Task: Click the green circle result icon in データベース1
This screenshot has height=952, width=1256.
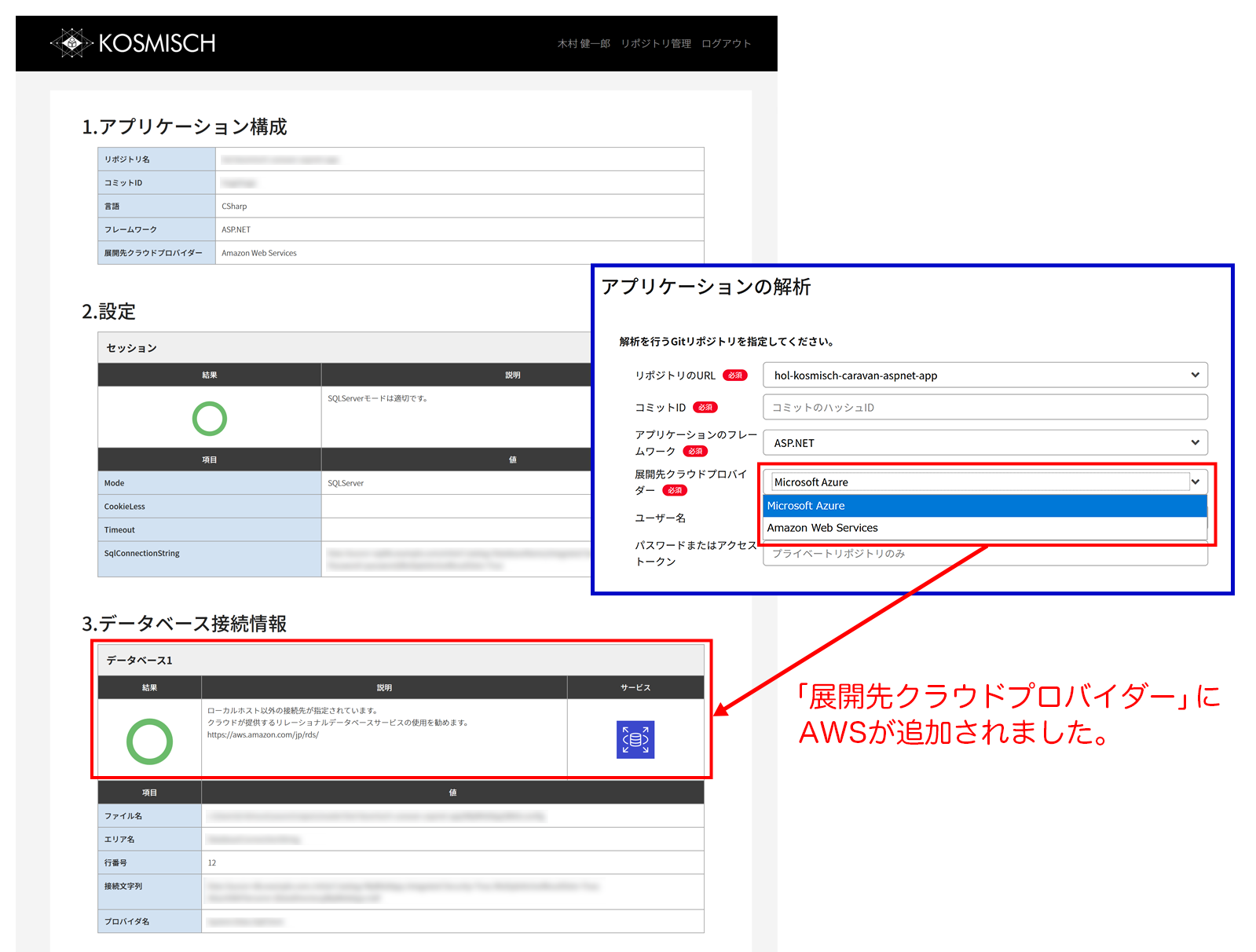Action: pyautogui.click(x=149, y=741)
